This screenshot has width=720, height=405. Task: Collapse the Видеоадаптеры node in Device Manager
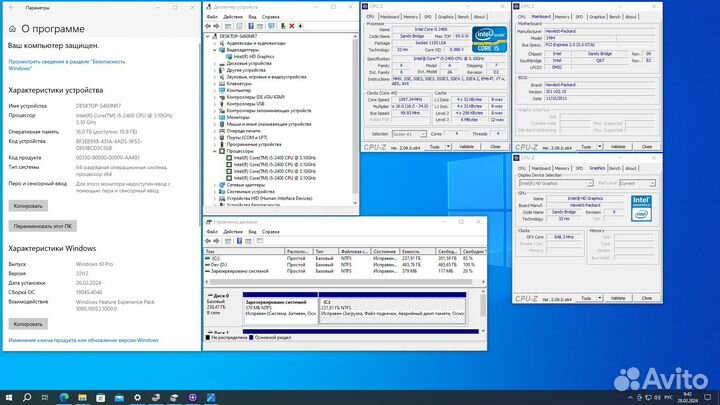(x=215, y=50)
